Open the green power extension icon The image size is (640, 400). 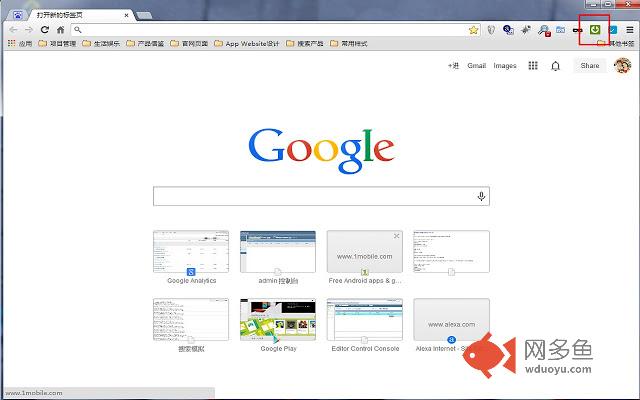[595, 29]
